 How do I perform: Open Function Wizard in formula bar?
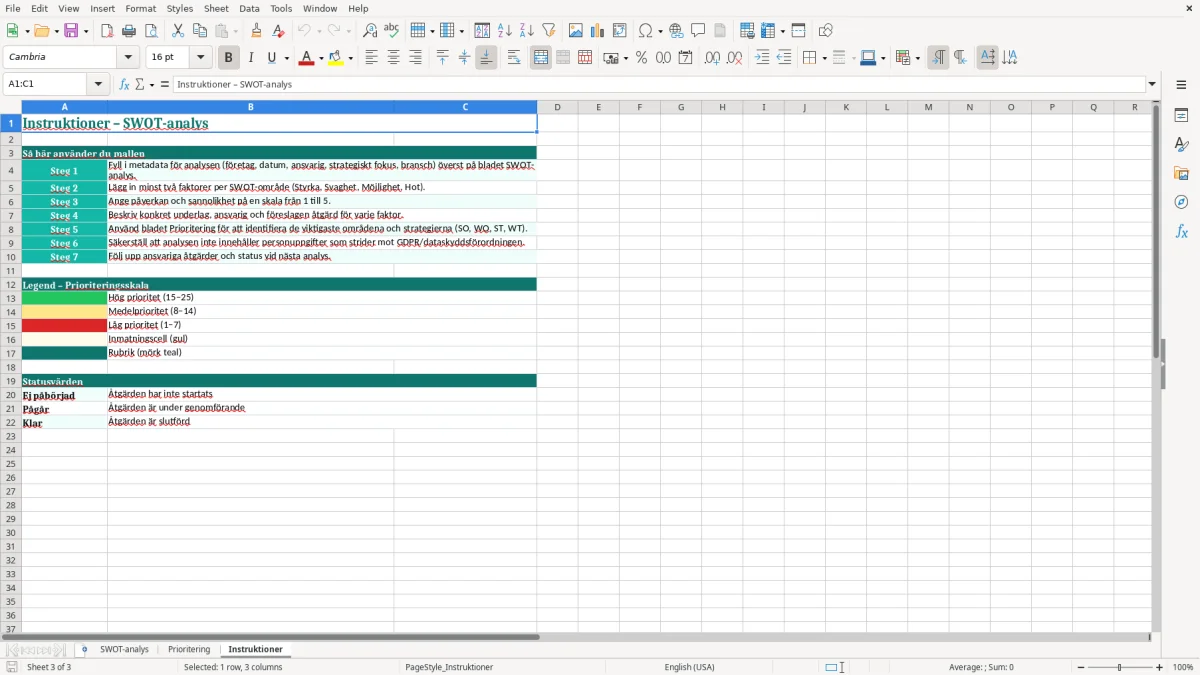coord(124,85)
